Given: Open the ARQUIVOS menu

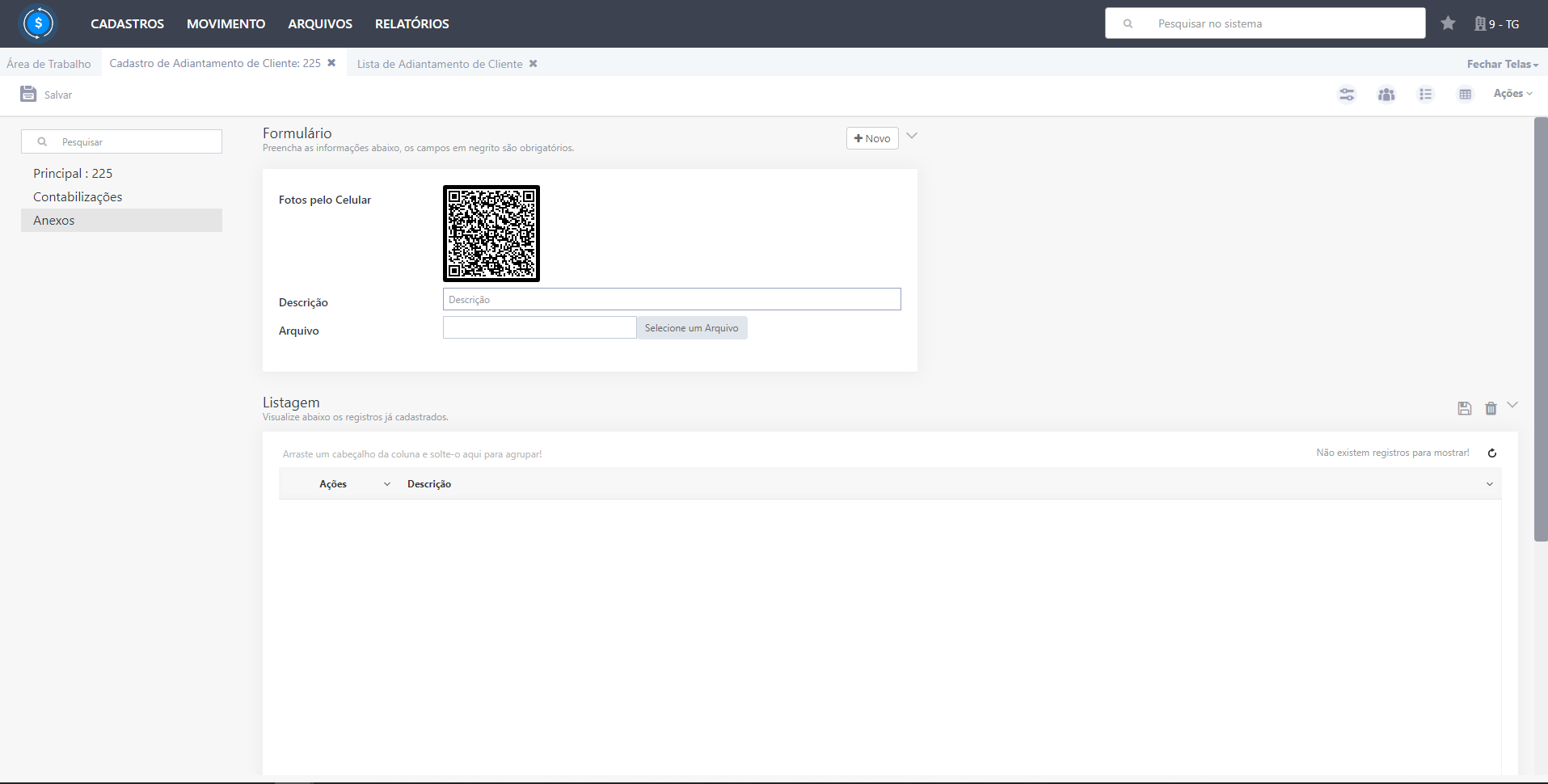Looking at the screenshot, I should point(320,23).
